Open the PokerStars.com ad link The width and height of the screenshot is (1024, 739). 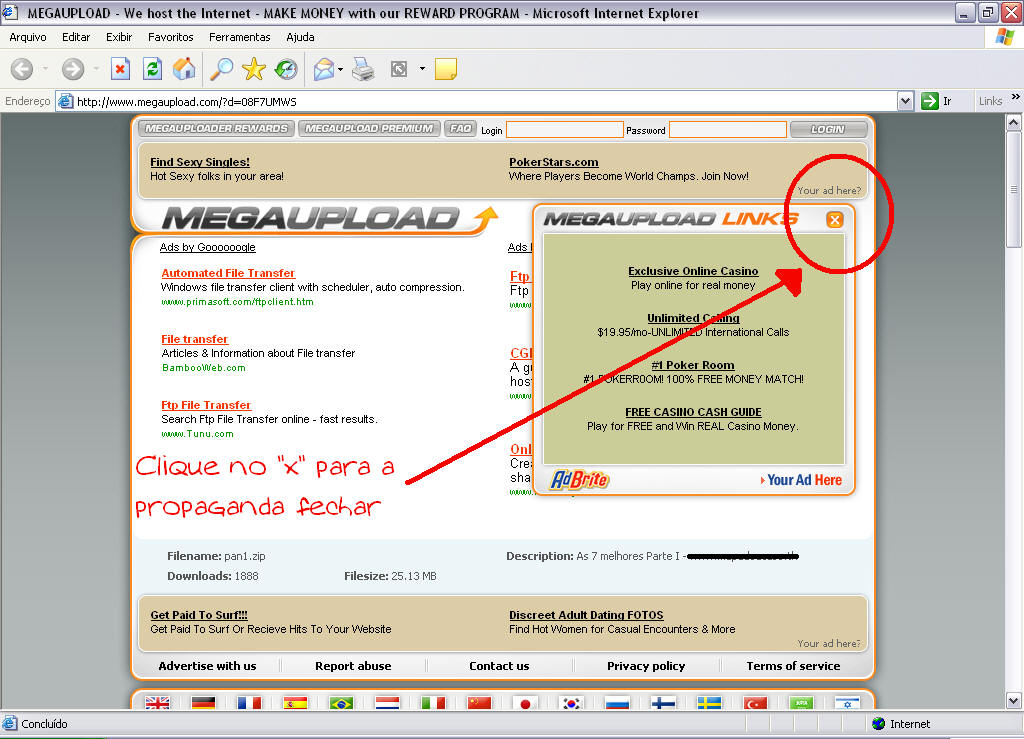coord(554,162)
